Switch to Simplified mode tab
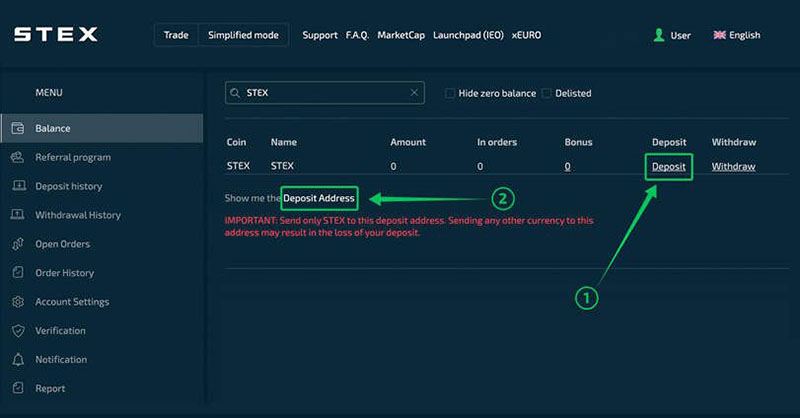800x418 pixels. pos(243,35)
